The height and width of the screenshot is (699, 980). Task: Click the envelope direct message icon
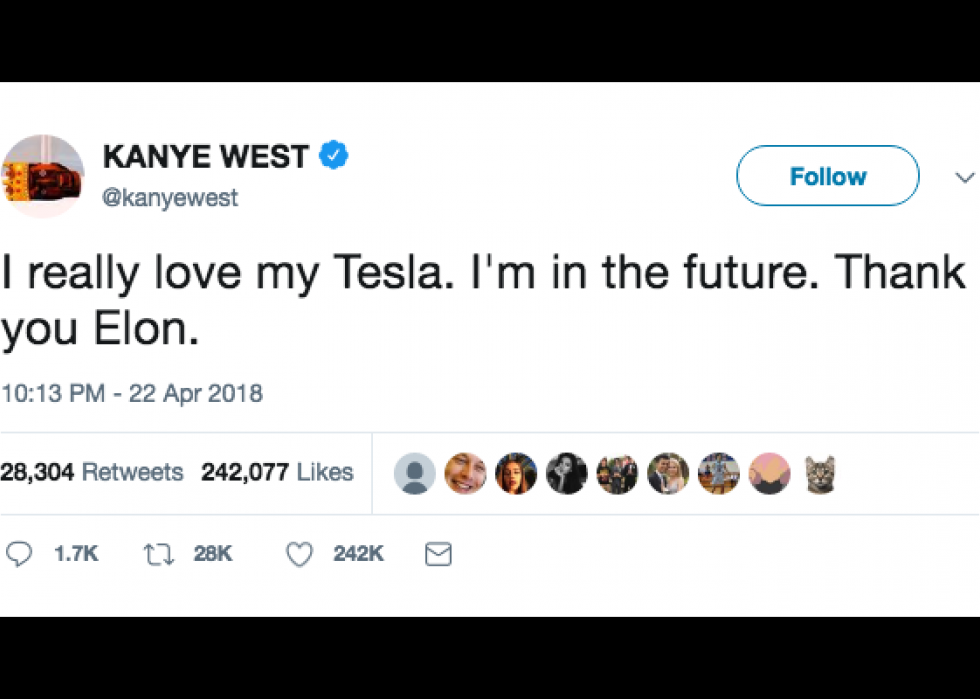pos(438,554)
